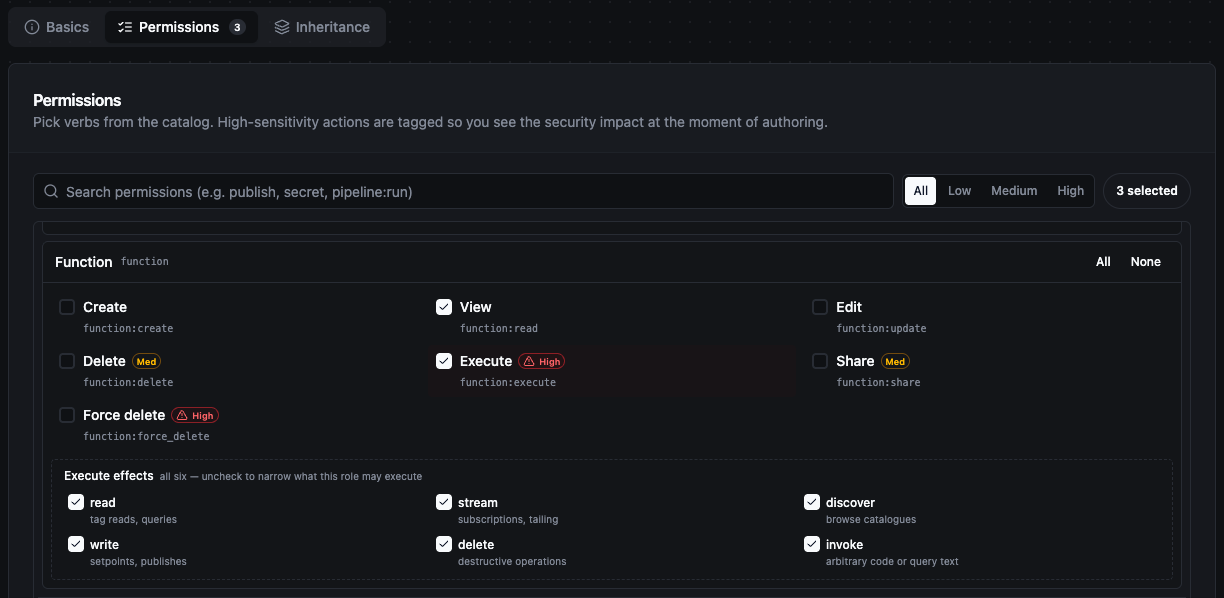The height and width of the screenshot is (598, 1224).
Task: Click the function:create code text
Action: (x=128, y=328)
